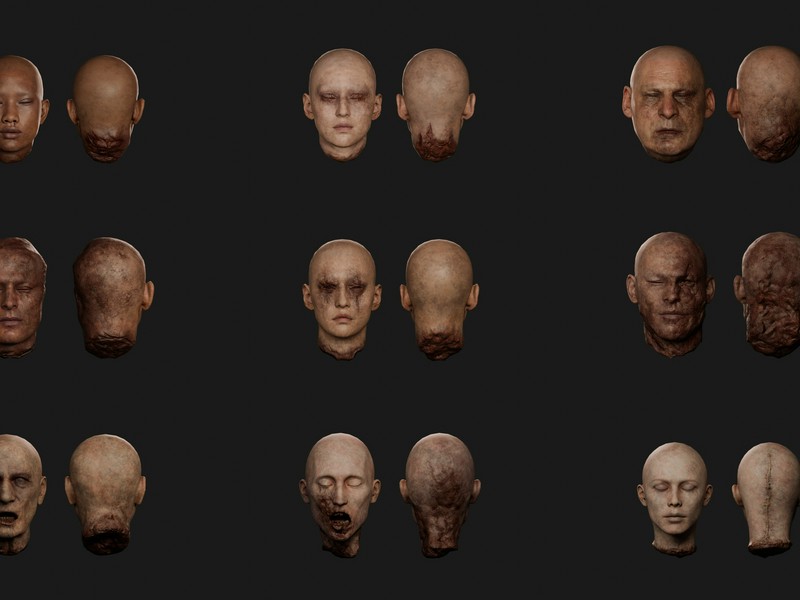
Task: Select the pale face with dark sunken eye circles
Action: click(342, 105)
